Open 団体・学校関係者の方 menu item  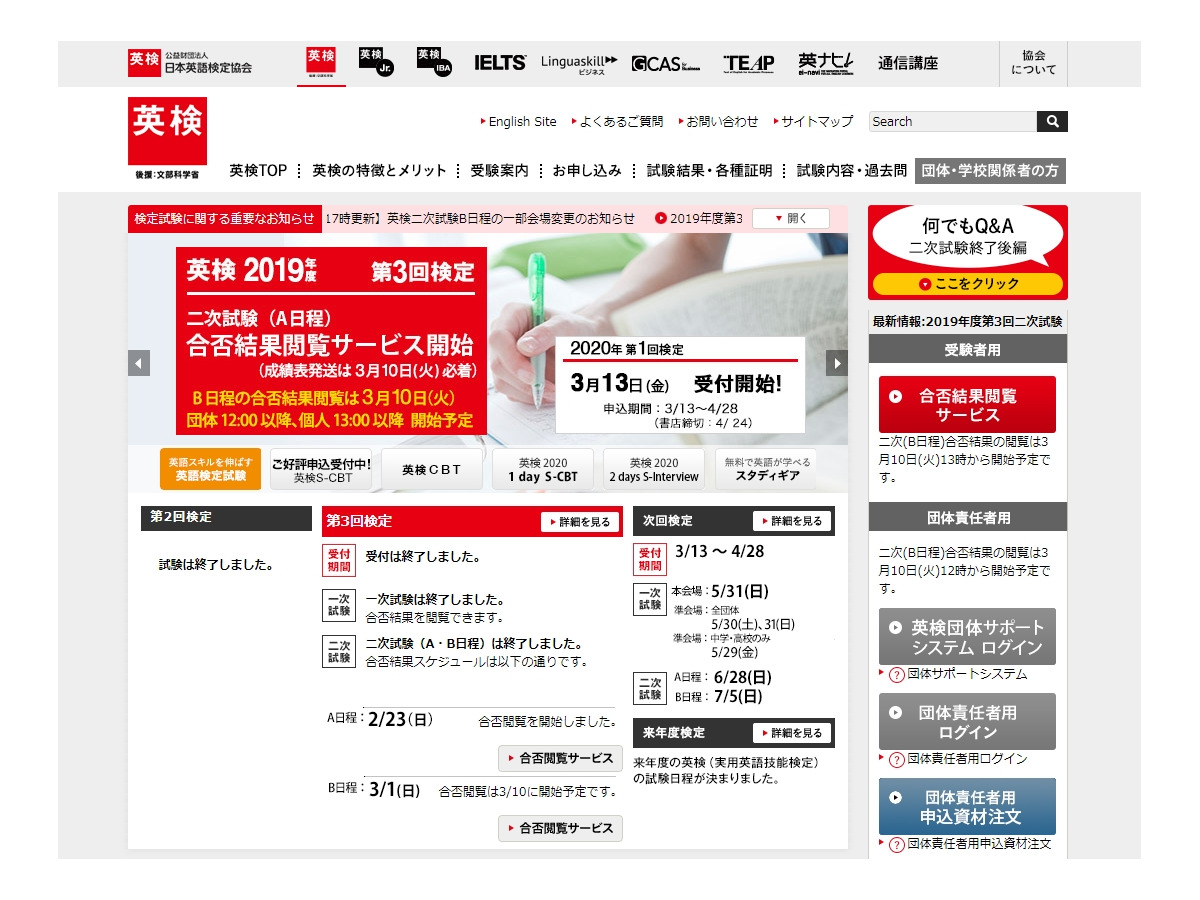pos(990,171)
